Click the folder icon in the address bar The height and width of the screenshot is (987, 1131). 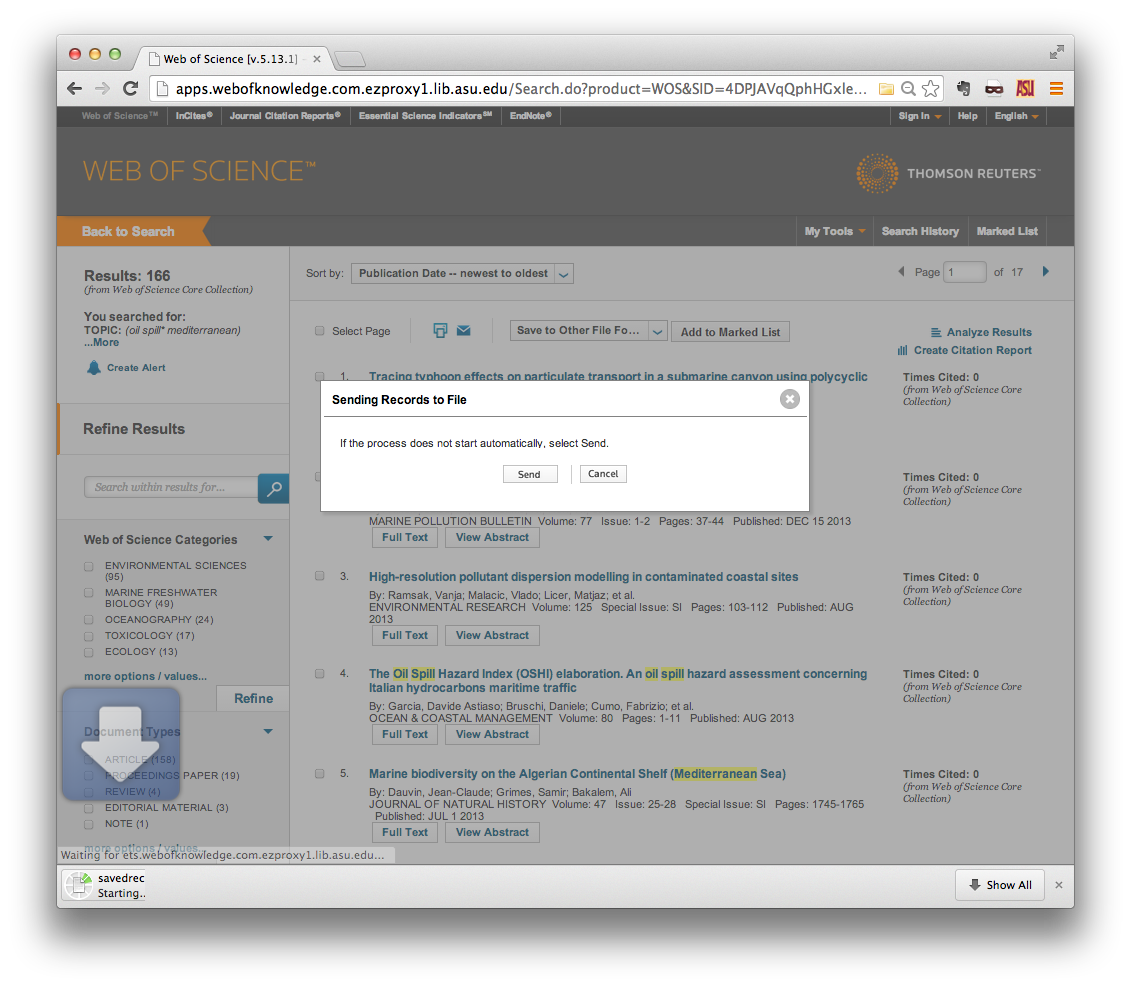click(886, 89)
